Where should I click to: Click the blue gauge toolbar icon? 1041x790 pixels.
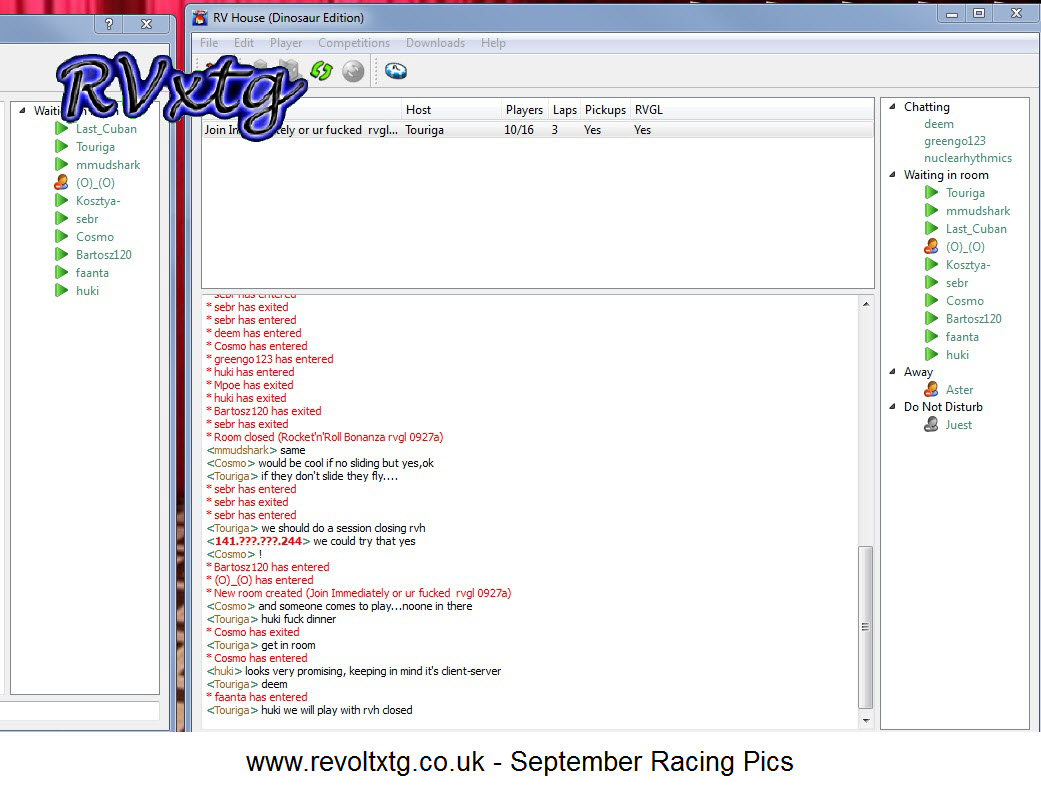(396, 70)
